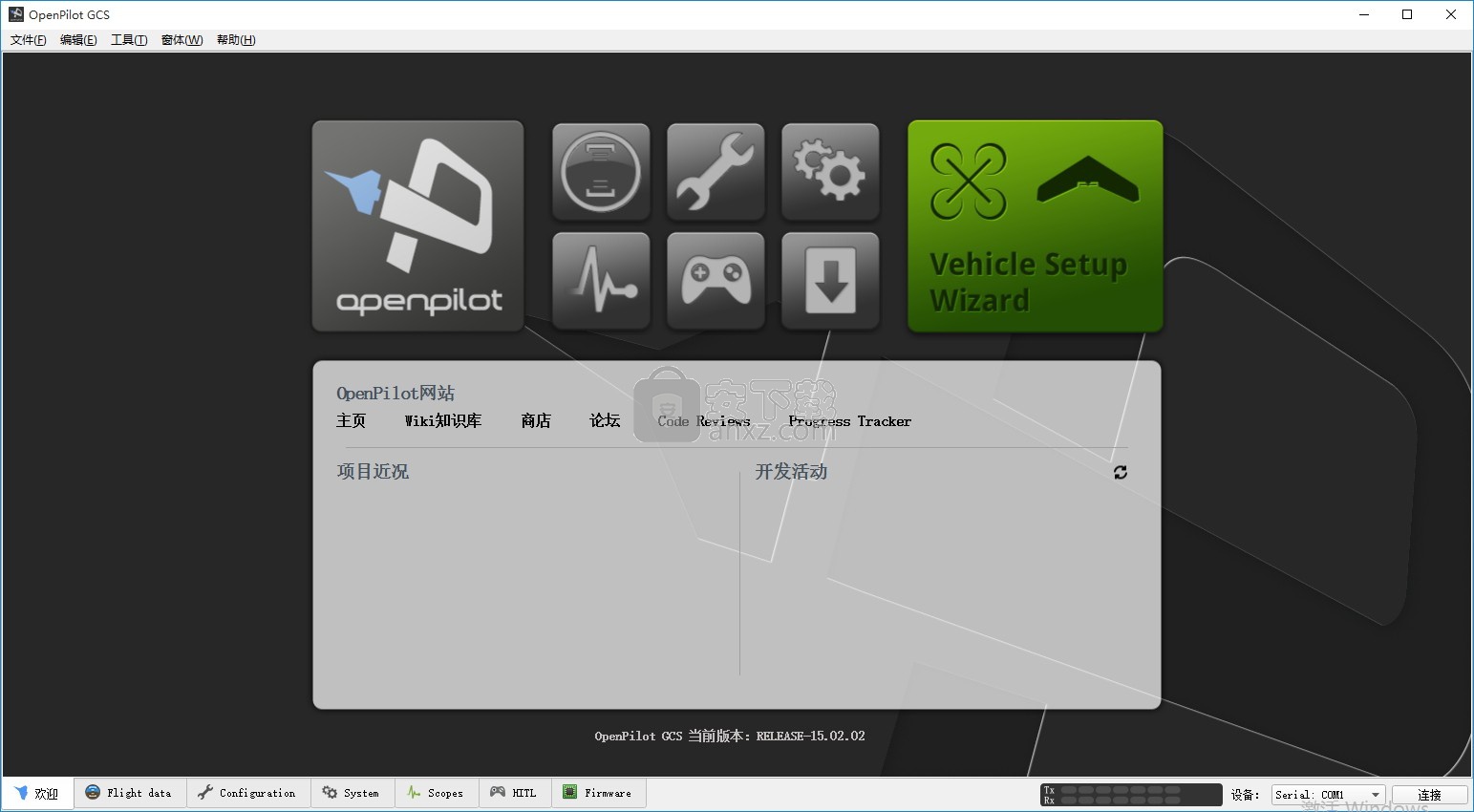The width and height of the screenshot is (1474, 812).
Task: Follow the 主页 website link
Action: click(x=351, y=420)
